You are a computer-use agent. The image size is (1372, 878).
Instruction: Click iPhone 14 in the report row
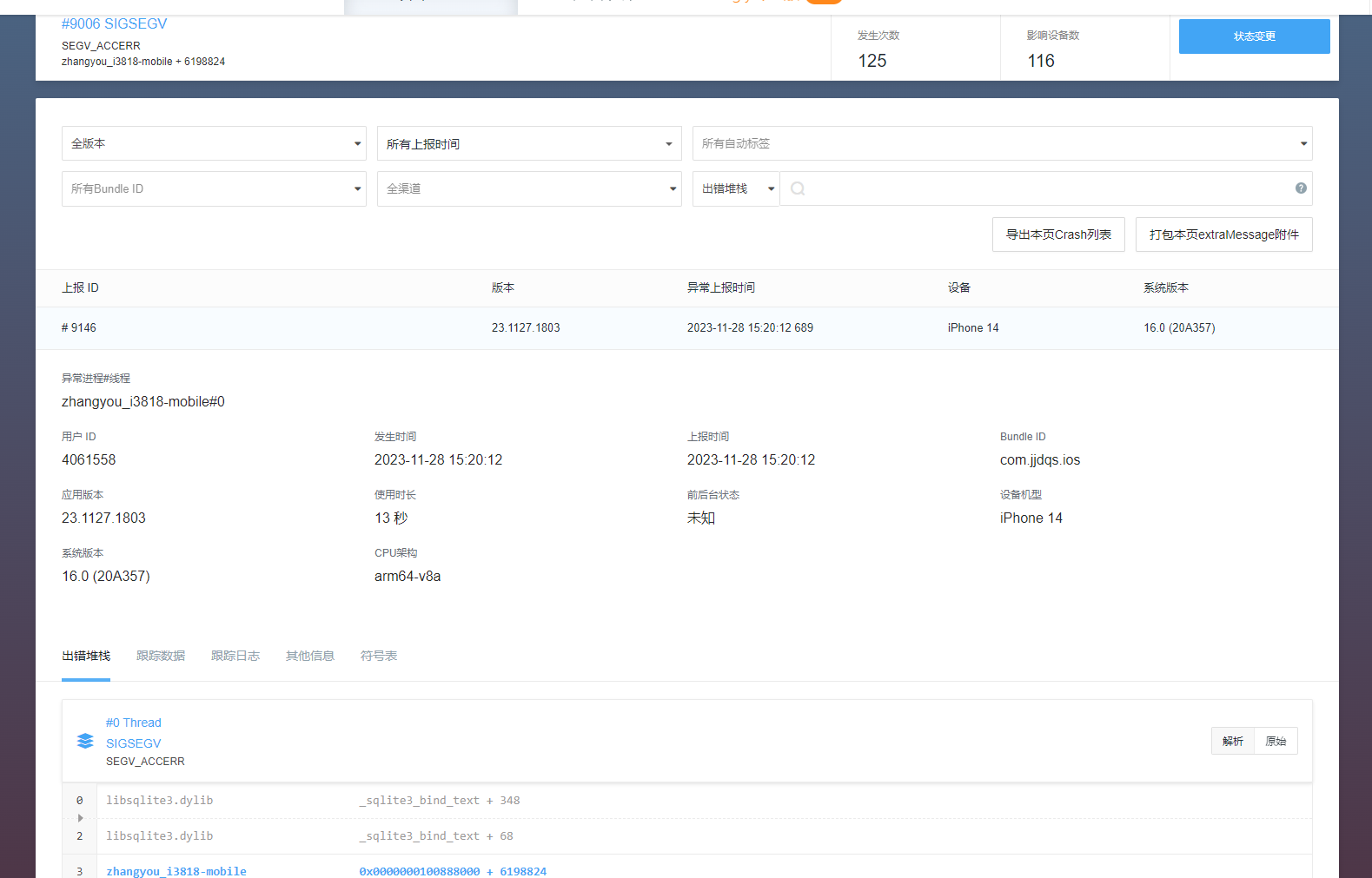tap(973, 328)
